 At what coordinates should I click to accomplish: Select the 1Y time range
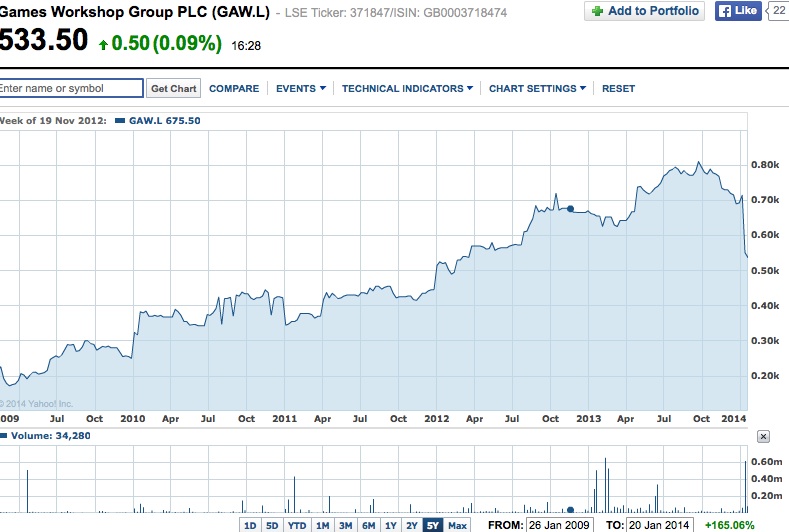pyautogui.click(x=391, y=525)
